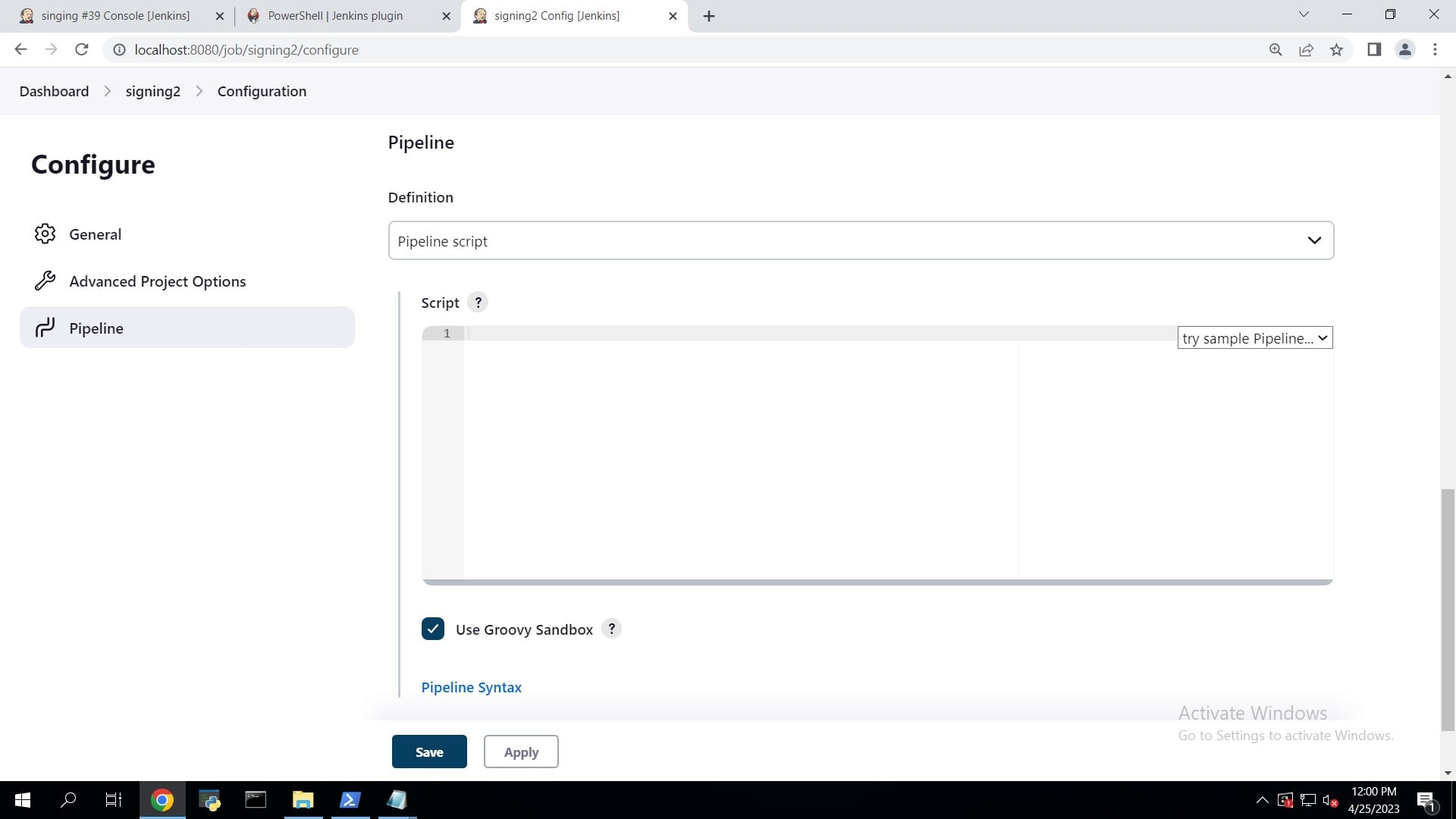Screen dimensions: 1456x819
Task: Click the bookmark star icon in address bar
Action: [x=1336, y=50]
